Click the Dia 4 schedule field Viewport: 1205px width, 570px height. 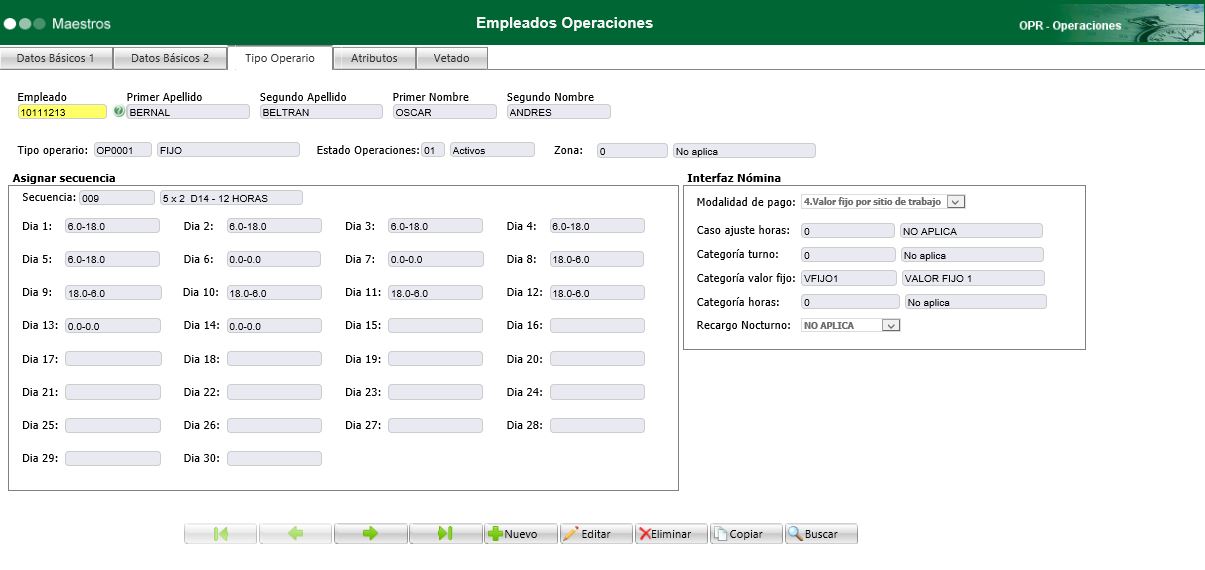pyautogui.click(x=597, y=226)
